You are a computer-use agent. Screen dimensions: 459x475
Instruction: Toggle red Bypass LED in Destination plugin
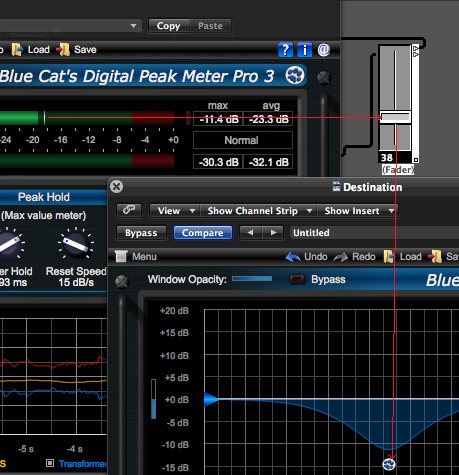coord(297,279)
